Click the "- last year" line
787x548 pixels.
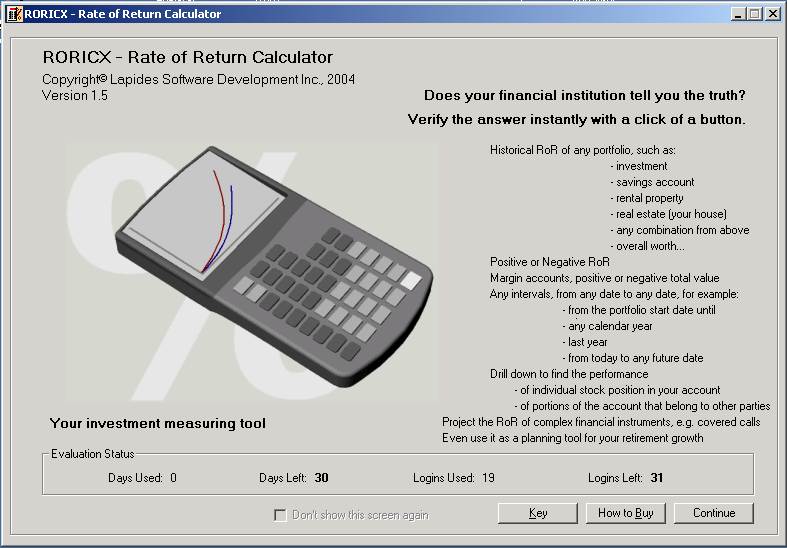(x=585, y=342)
